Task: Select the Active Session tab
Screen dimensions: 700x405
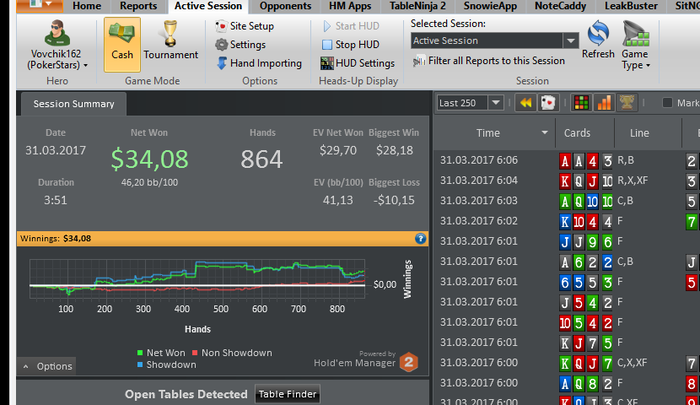Action: pos(208,6)
